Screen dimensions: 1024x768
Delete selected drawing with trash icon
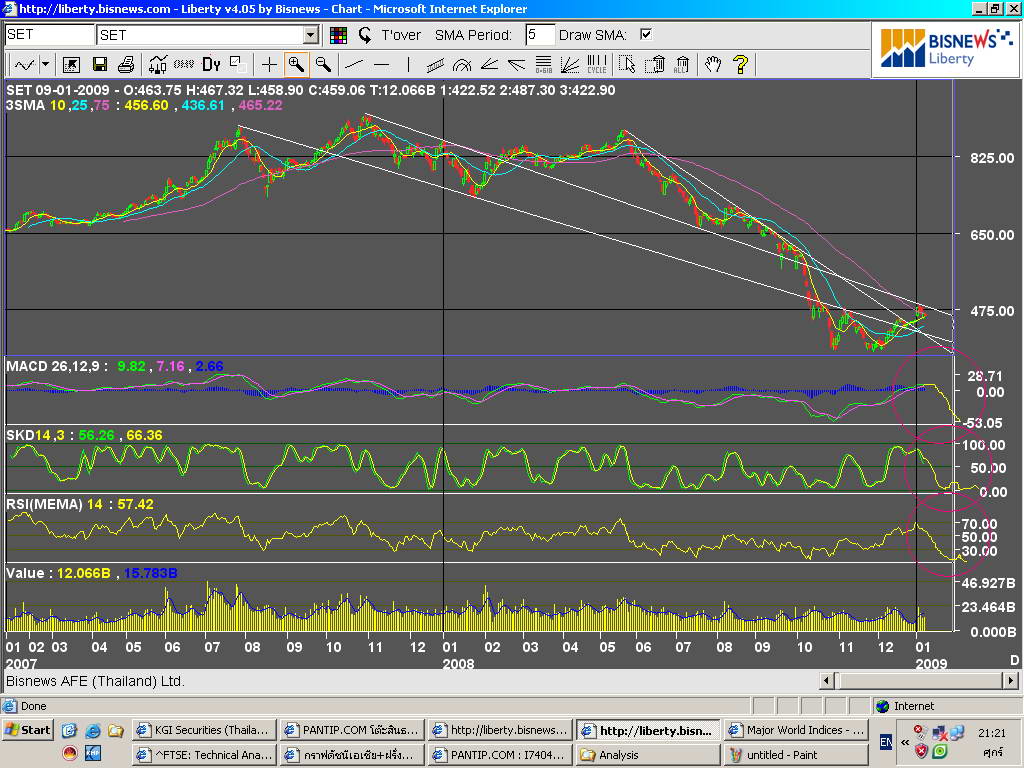(x=655, y=64)
